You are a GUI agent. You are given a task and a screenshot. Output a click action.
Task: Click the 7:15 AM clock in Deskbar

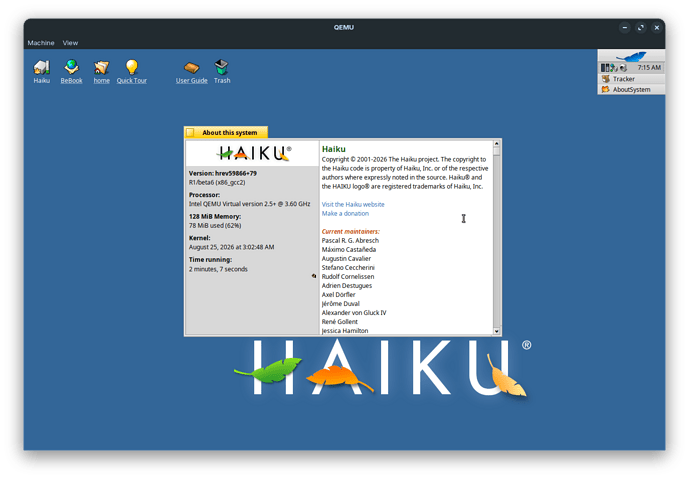[x=649, y=68]
